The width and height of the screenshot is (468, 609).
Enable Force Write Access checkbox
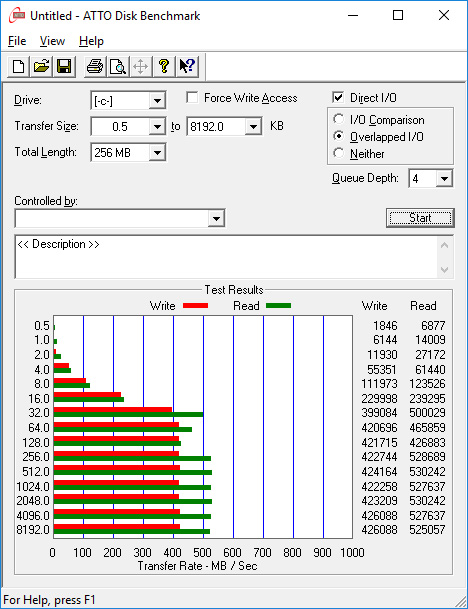(x=192, y=97)
